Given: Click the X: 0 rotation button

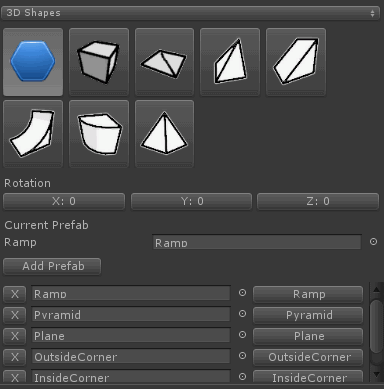Looking at the screenshot, I should click(x=64, y=201).
